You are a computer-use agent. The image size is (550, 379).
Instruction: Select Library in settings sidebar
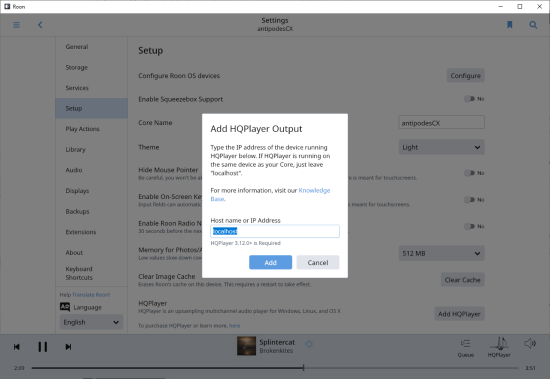point(91,149)
